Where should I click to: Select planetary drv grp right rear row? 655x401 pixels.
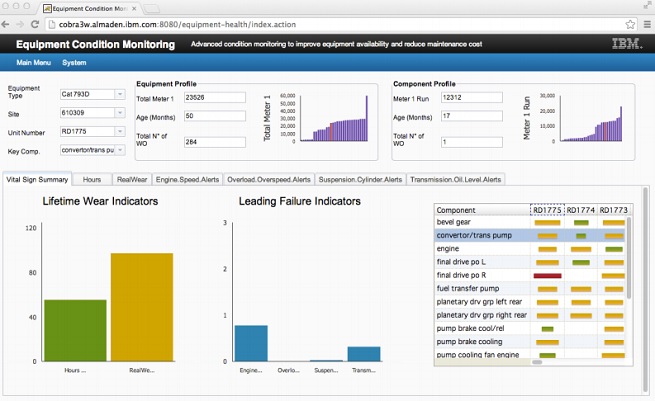(x=530, y=315)
